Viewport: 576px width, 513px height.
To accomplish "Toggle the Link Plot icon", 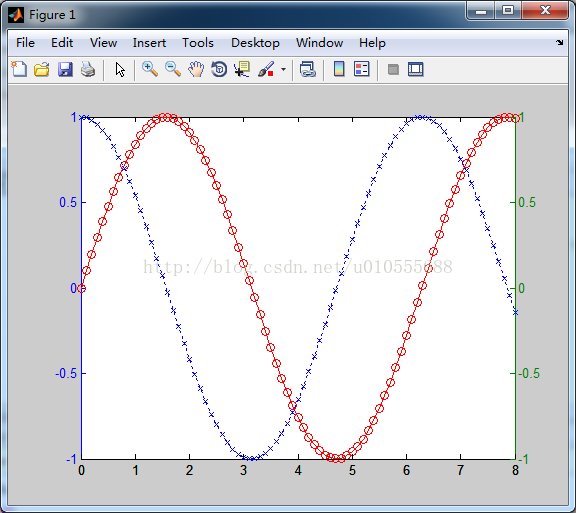I will 307,69.
